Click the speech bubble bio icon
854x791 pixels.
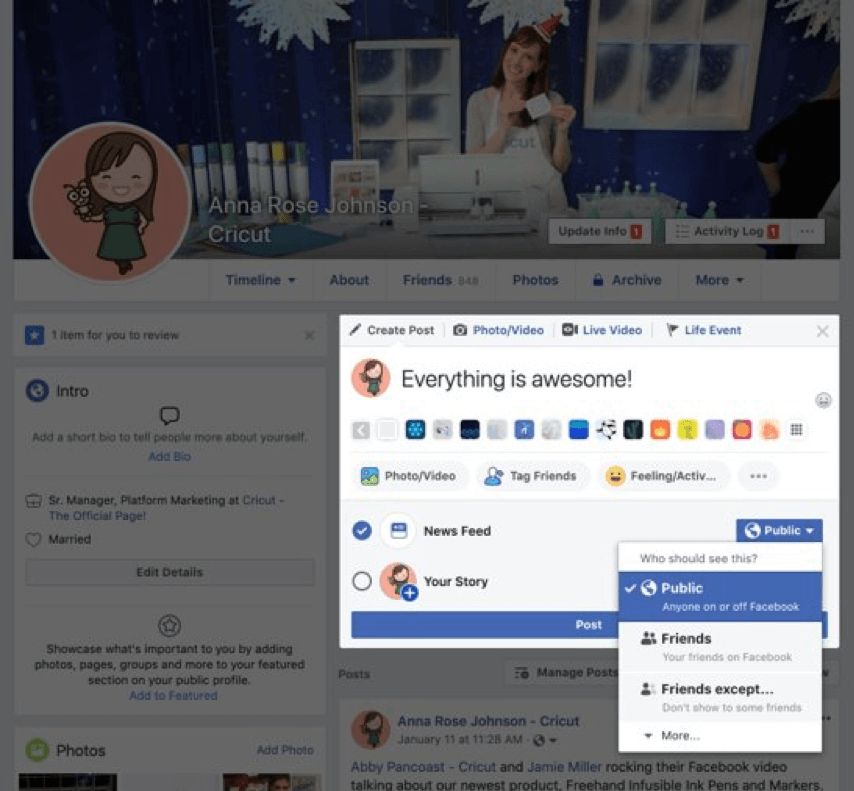(169, 416)
